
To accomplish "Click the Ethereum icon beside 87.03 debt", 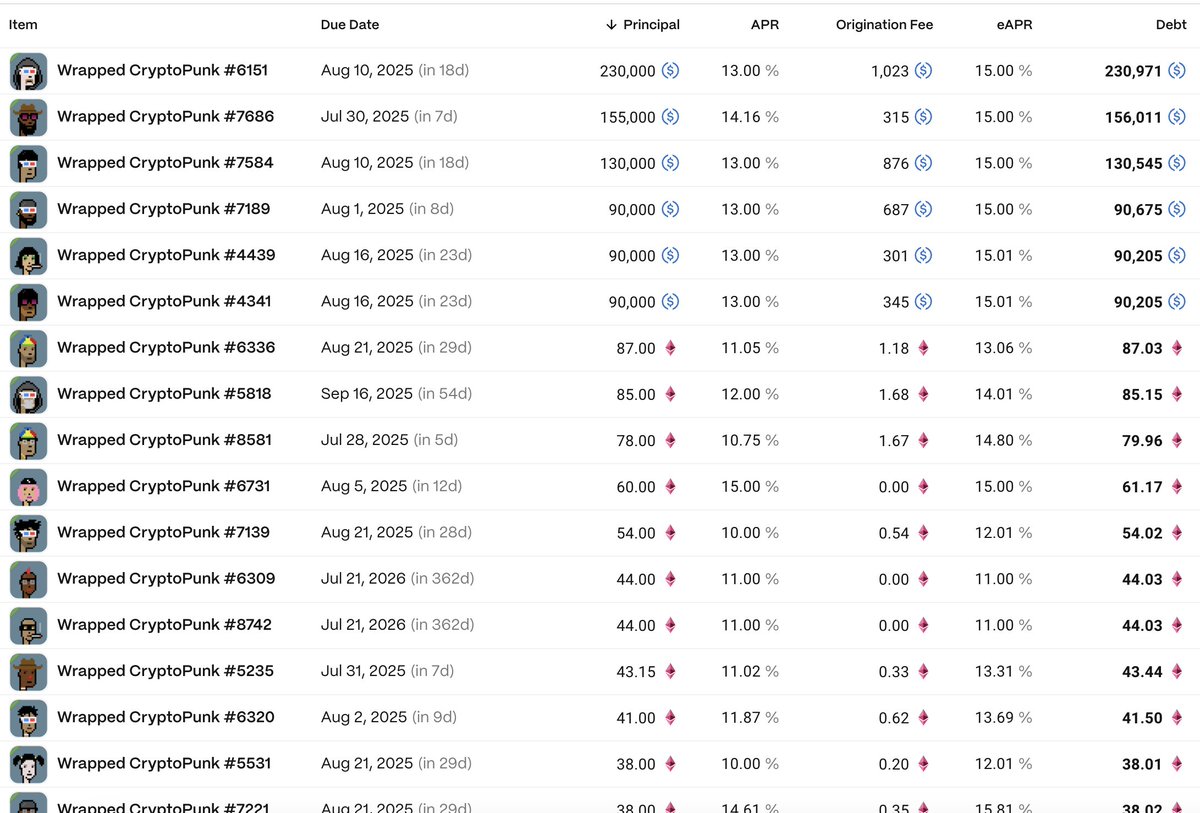I will 1177,348.
